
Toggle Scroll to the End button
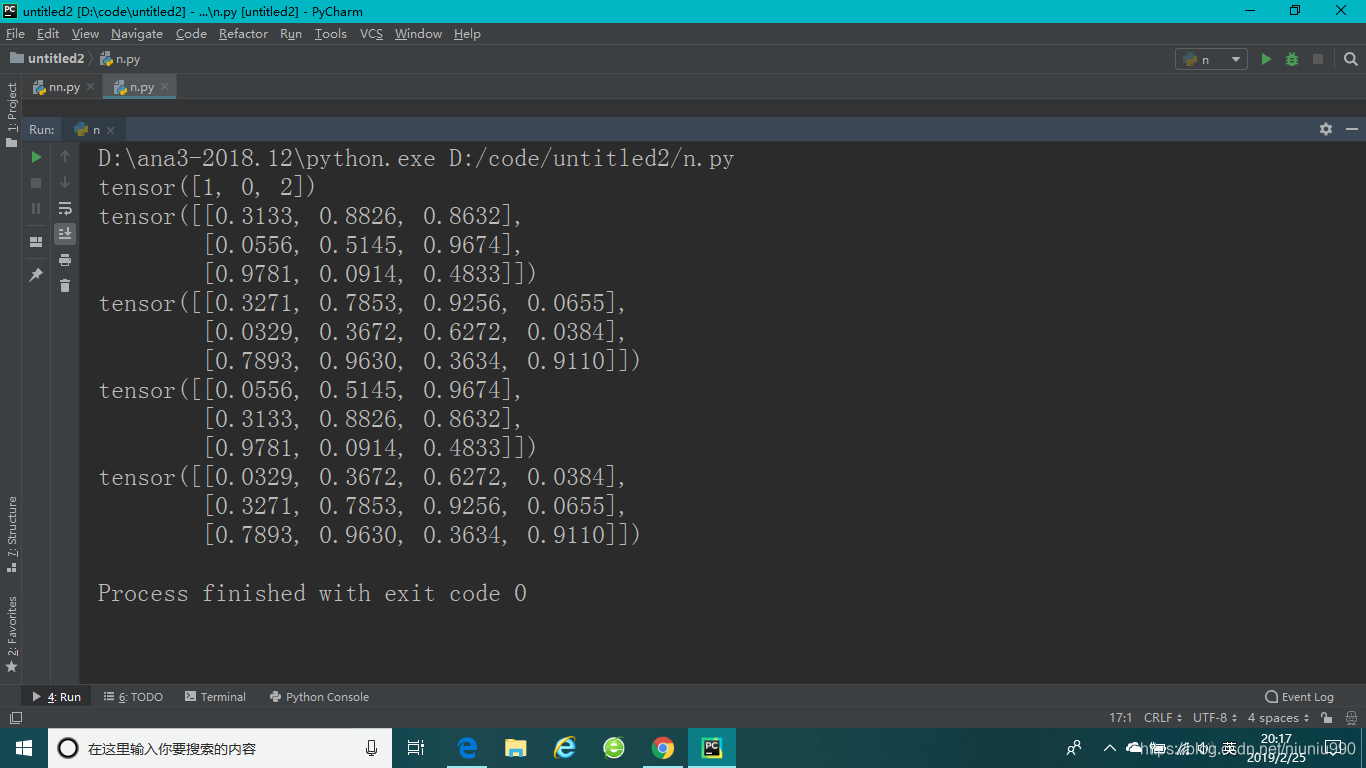coord(65,234)
